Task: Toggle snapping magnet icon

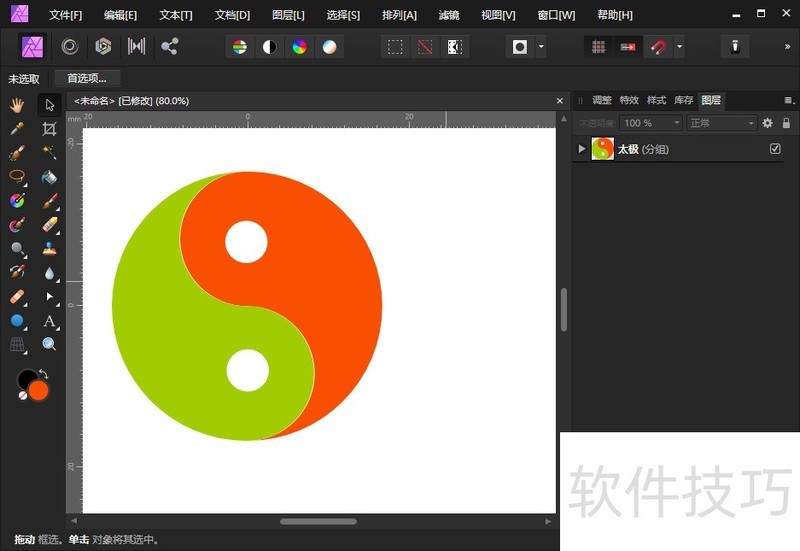Action: 658,47
